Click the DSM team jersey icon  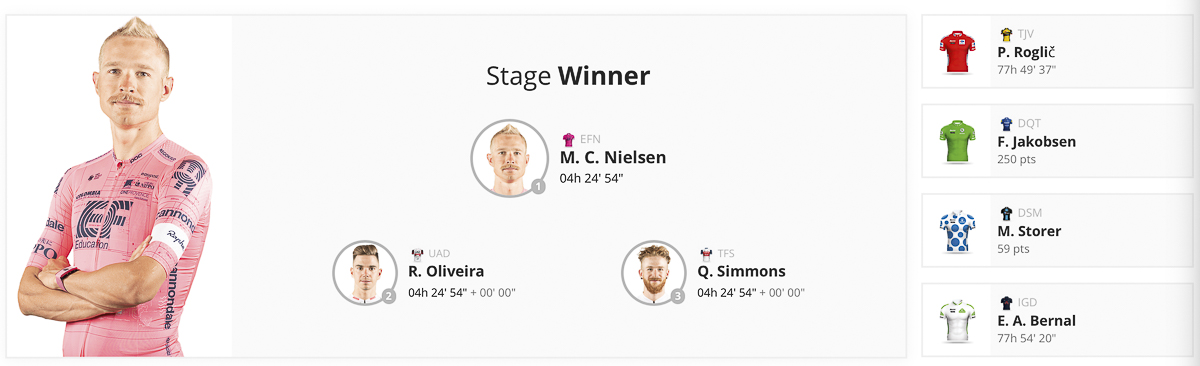1006,214
